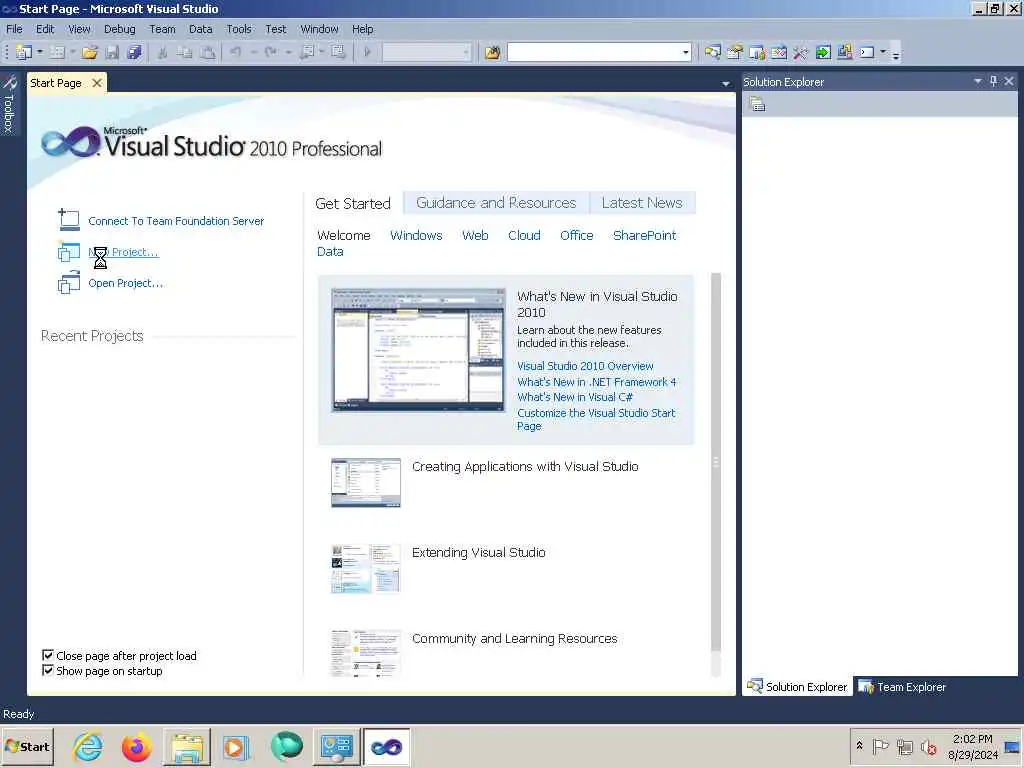Click the Cut scissors toolbar icon
This screenshot has height=768, width=1024.
163,52
